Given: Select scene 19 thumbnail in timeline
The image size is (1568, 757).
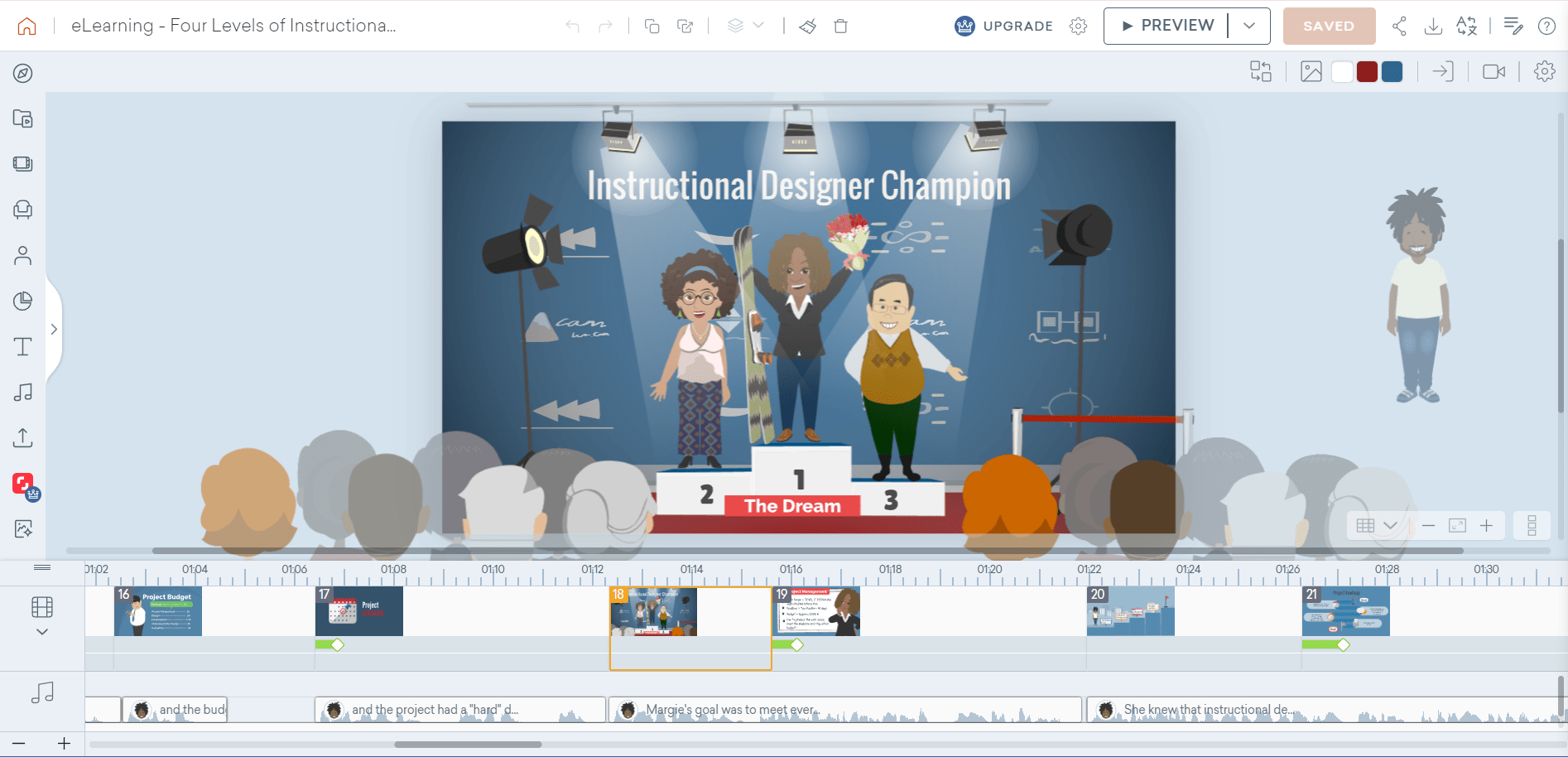Looking at the screenshot, I should pos(816,611).
